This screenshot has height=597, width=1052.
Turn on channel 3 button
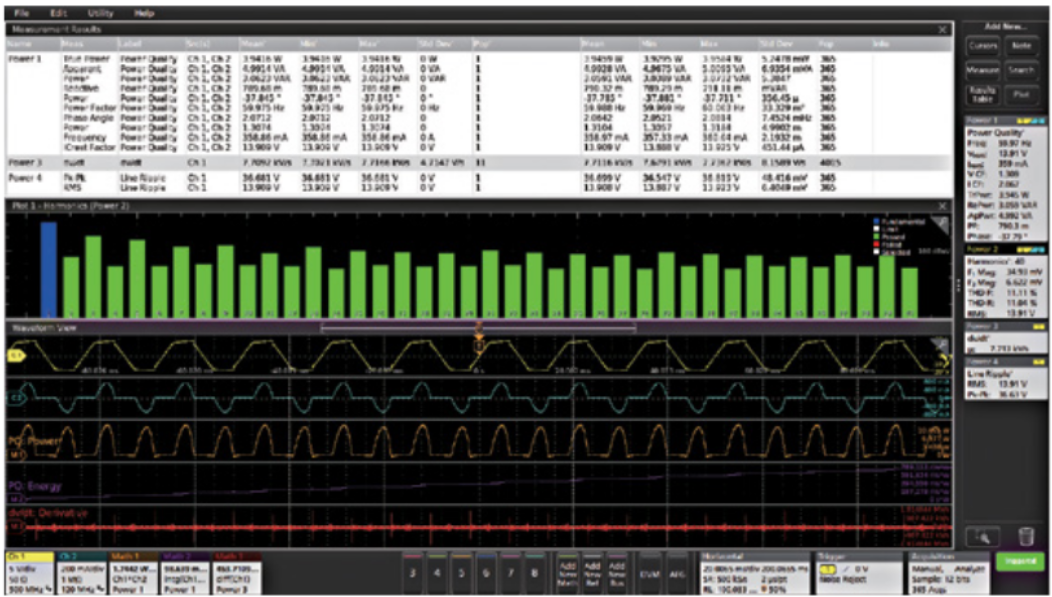coord(412,573)
